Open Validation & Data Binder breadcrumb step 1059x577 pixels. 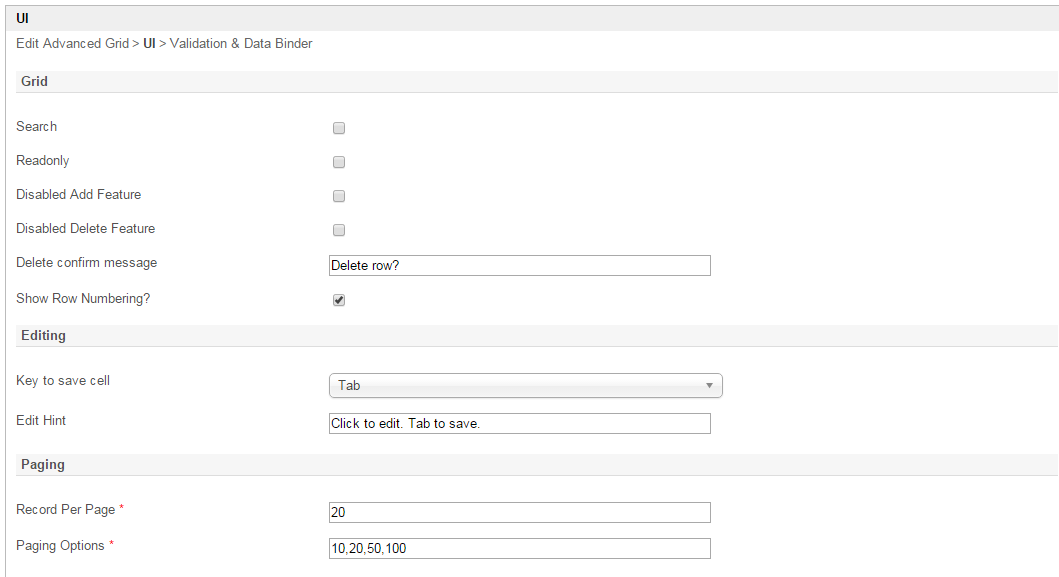pyautogui.click(x=241, y=44)
